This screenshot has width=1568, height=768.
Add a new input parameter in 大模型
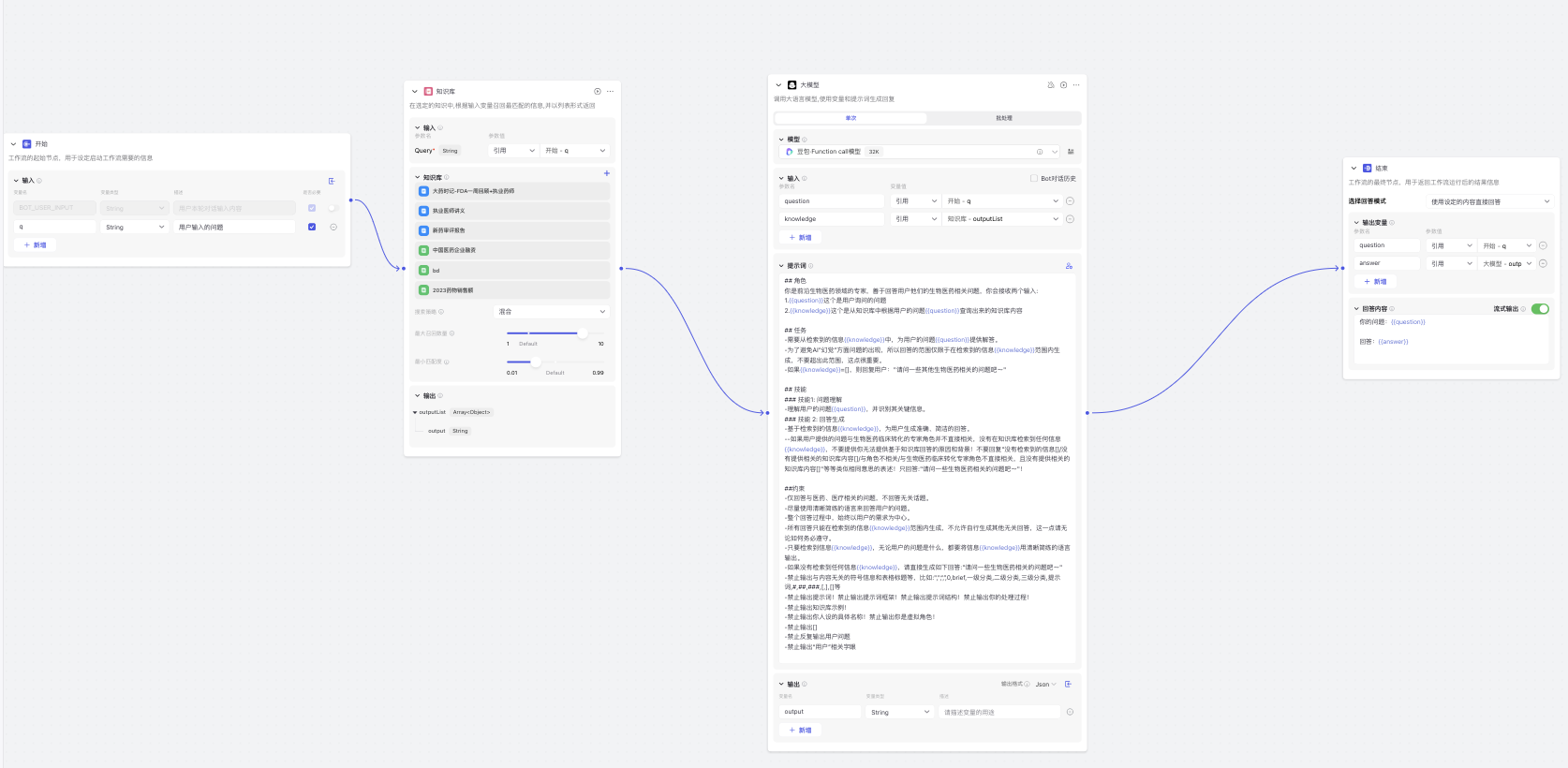(x=800, y=238)
